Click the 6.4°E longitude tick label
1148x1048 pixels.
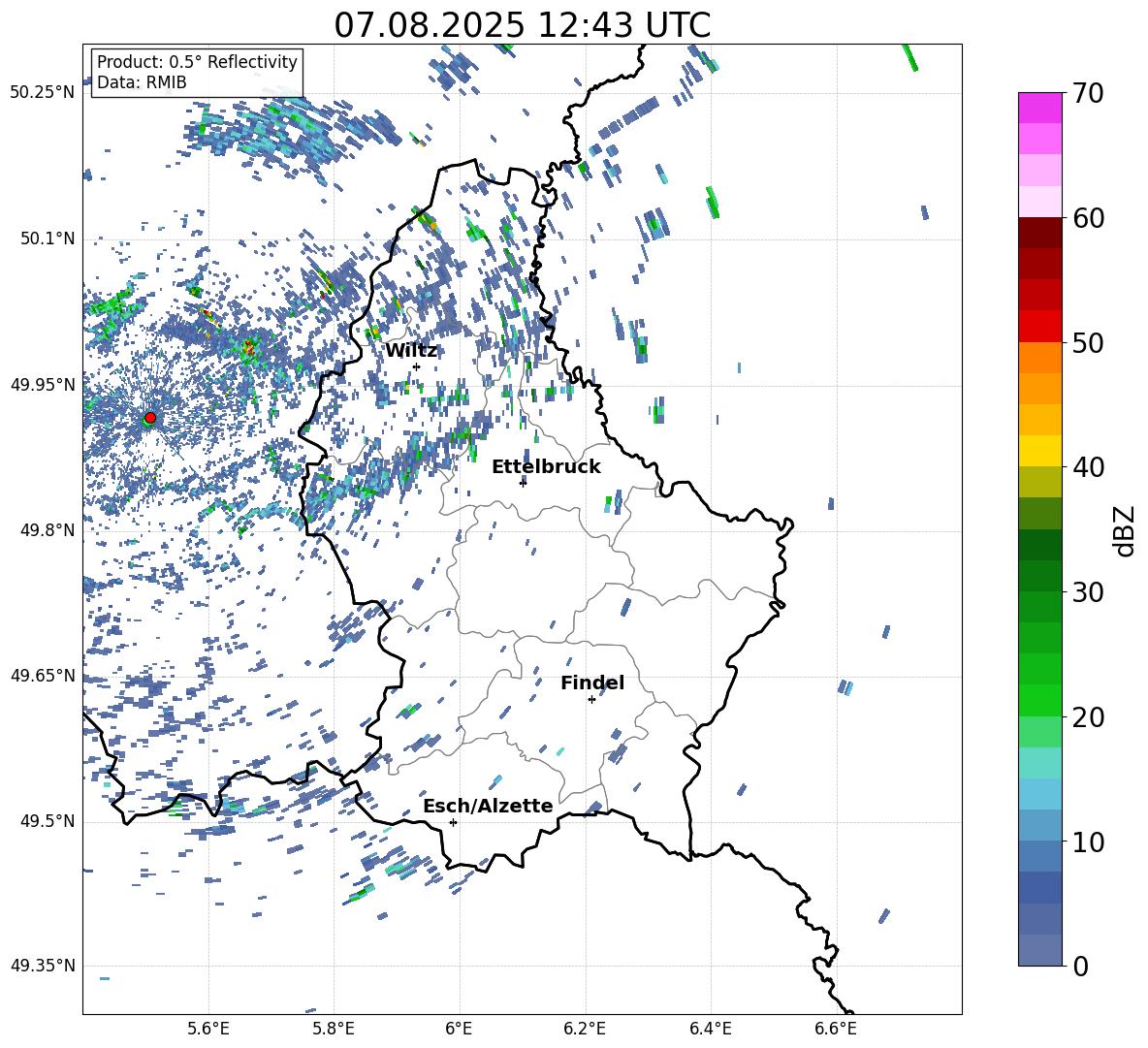710,1029
